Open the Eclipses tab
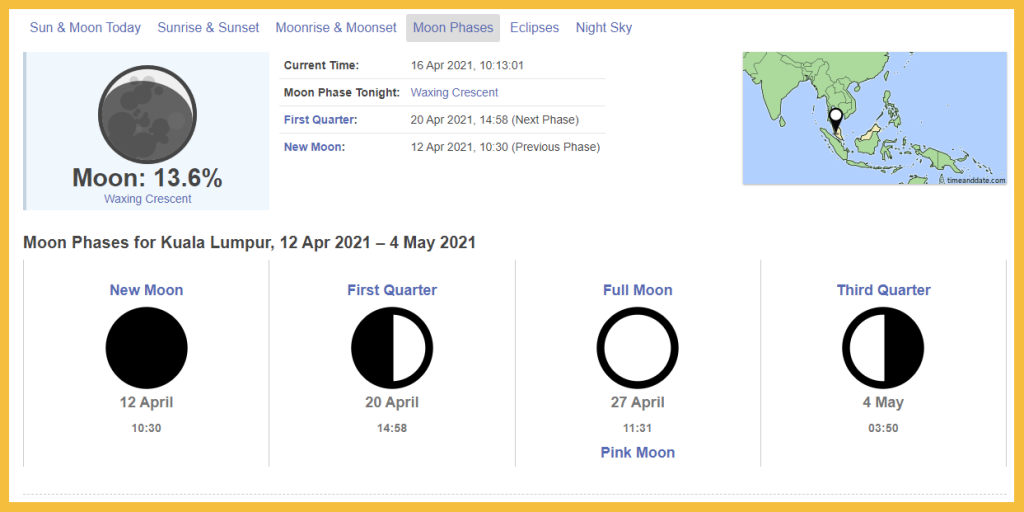The width and height of the screenshot is (1024, 512). click(x=534, y=28)
